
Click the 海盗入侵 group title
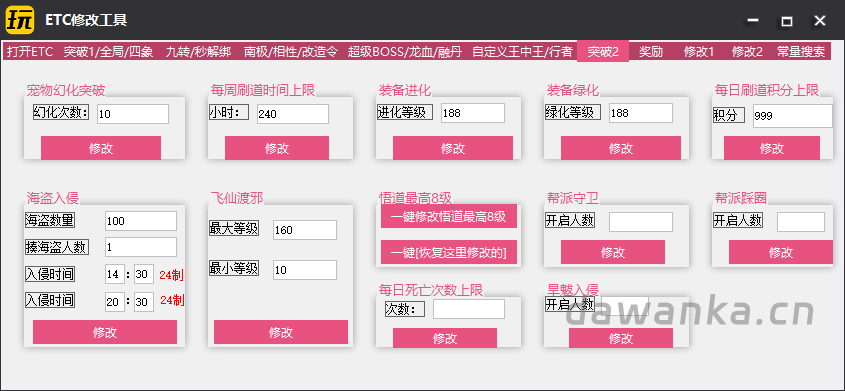[x=53, y=198]
